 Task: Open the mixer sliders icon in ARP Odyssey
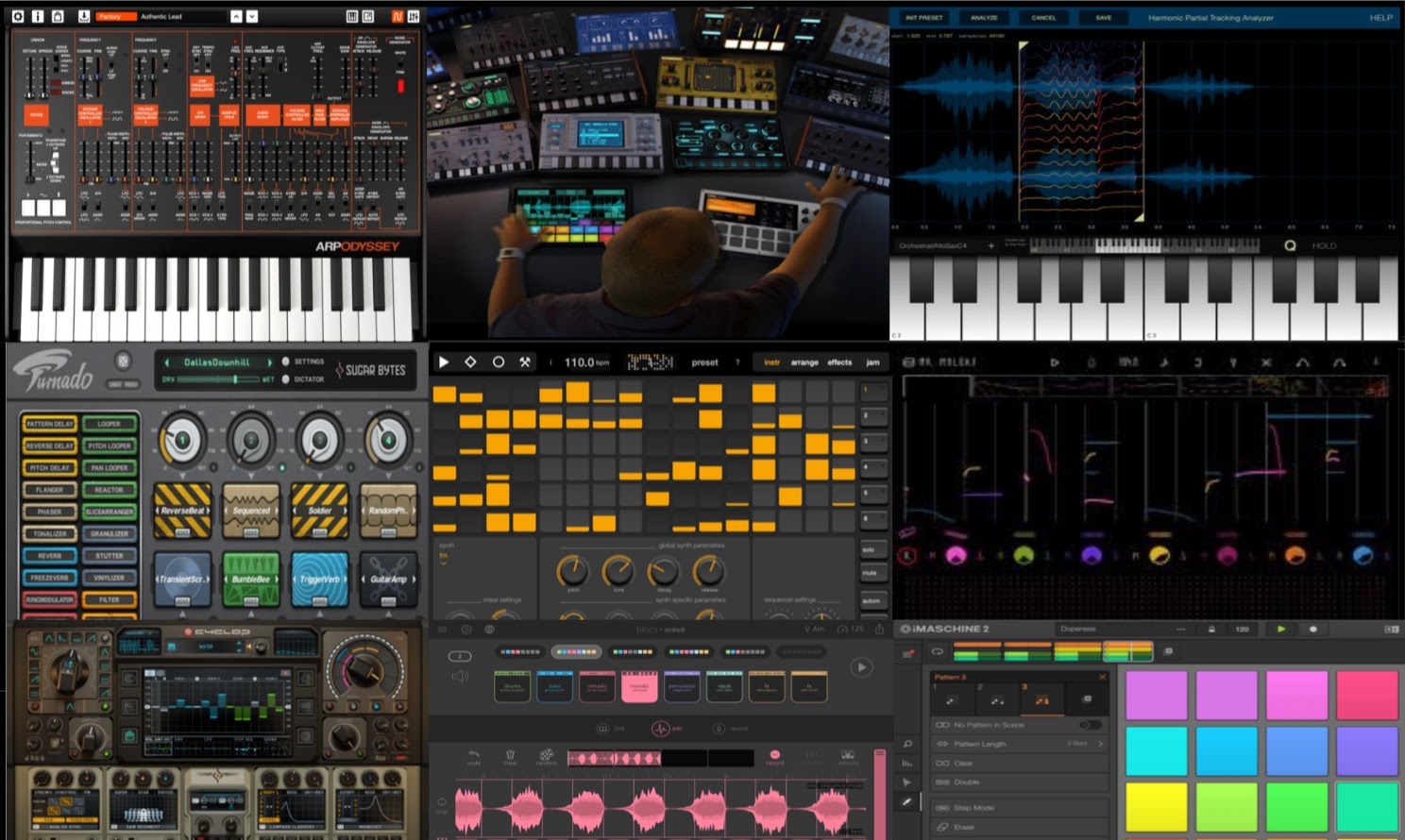point(414,16)
